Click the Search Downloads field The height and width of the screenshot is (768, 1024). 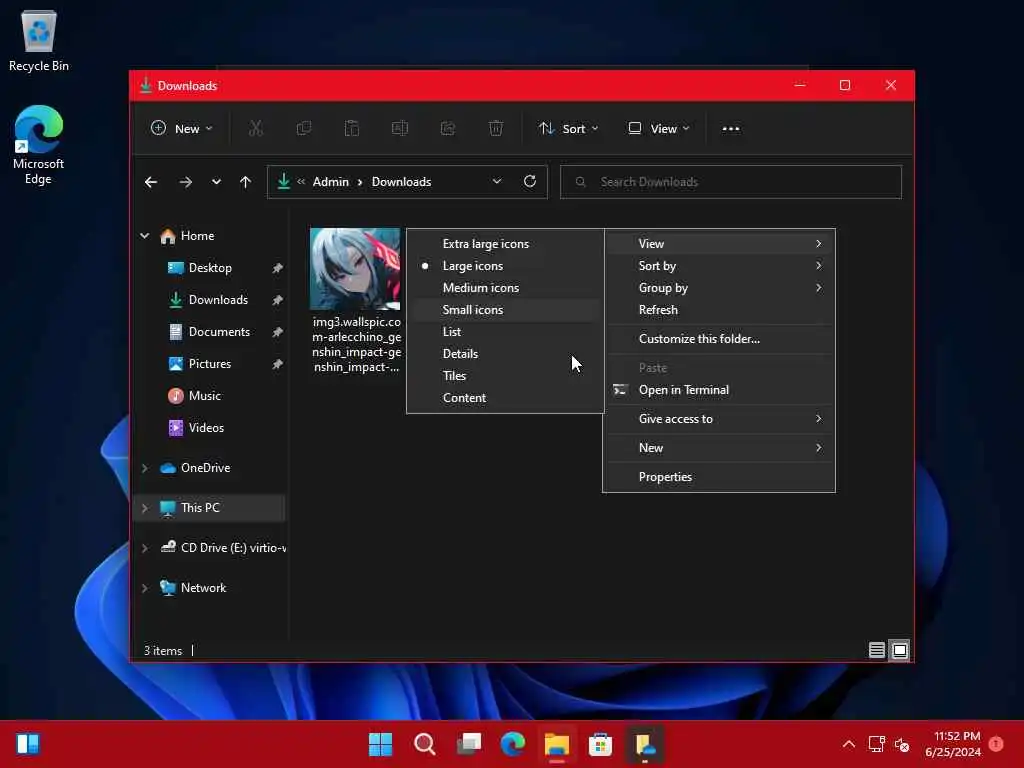click(x=731, y=182)
